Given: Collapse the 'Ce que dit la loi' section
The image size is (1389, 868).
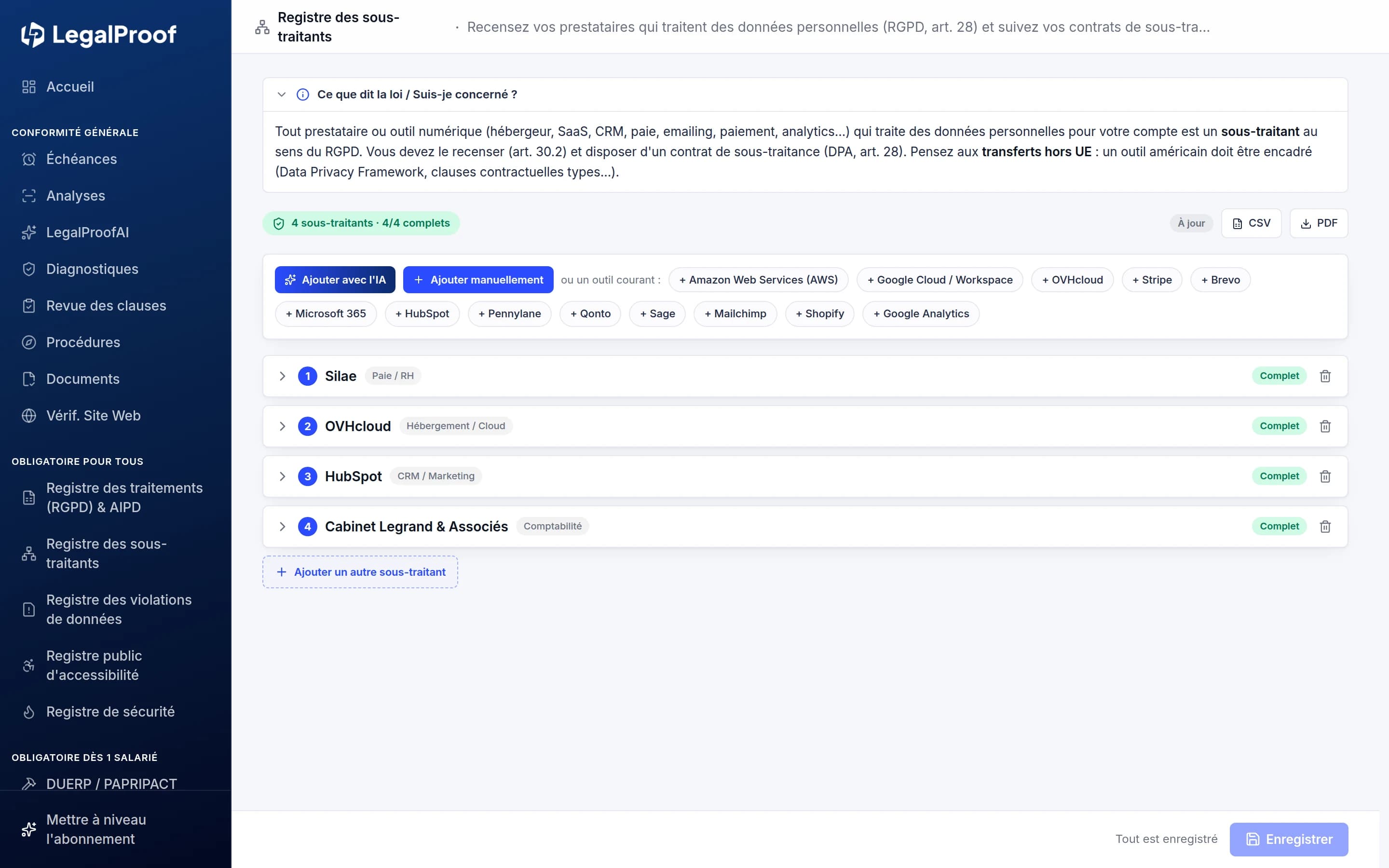Looking at the screenshot, I should pos(281,95).
